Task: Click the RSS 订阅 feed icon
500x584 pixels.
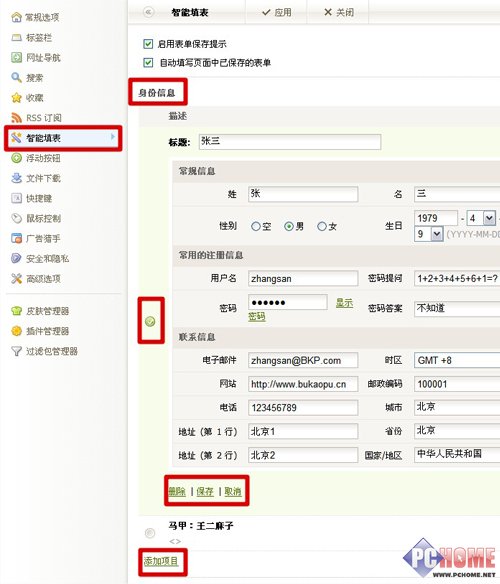Action: click(x=16, y=118)
